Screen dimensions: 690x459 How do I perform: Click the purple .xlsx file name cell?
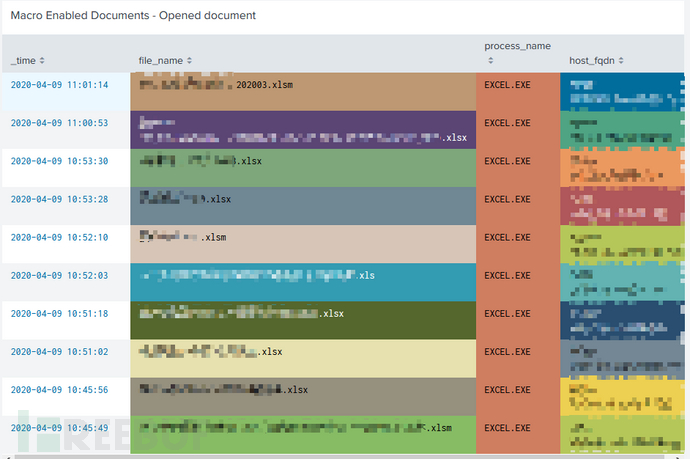pyautogui.click(x=303, y=130)
